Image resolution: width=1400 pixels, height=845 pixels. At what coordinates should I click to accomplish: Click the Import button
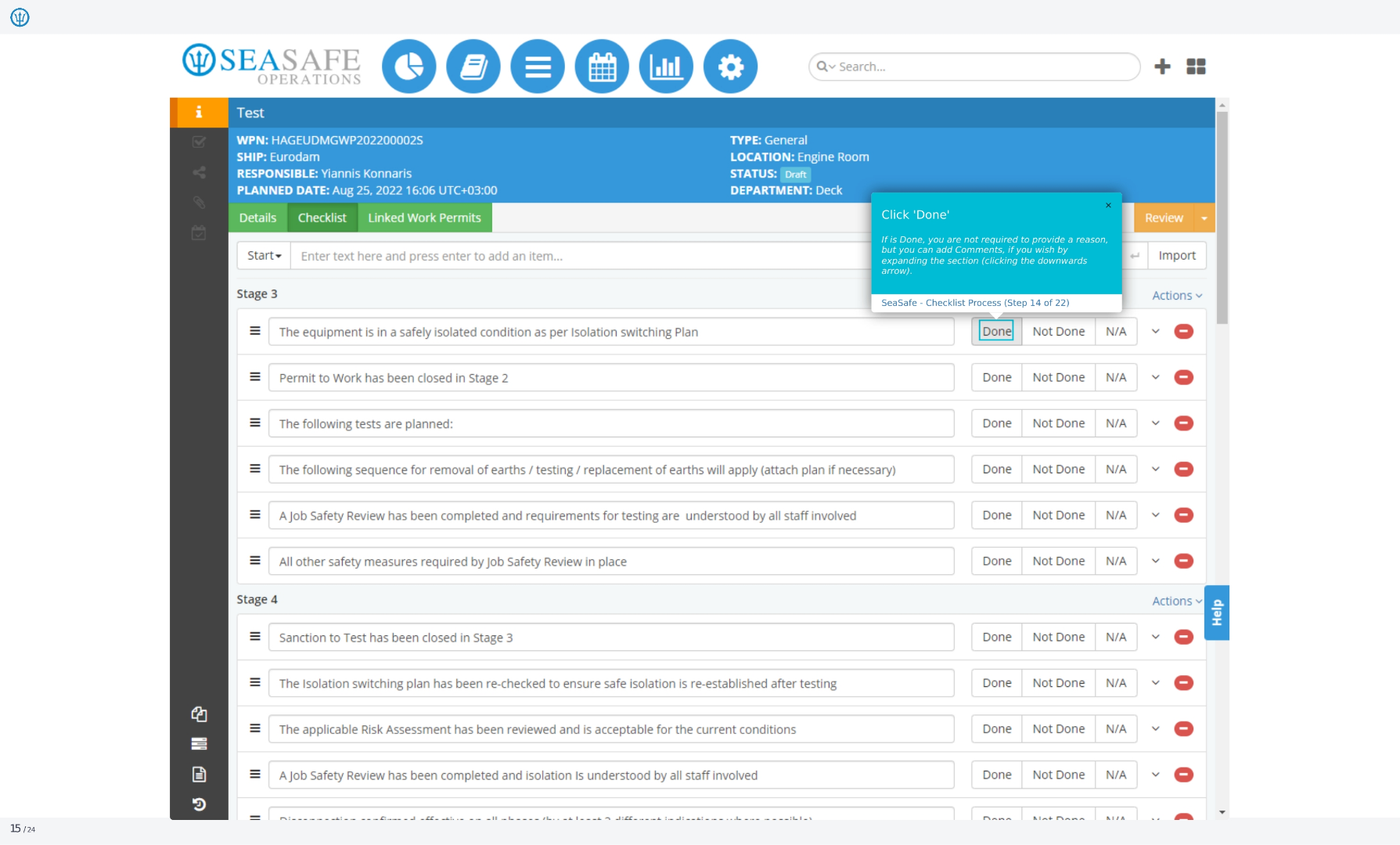(1177, 256)
